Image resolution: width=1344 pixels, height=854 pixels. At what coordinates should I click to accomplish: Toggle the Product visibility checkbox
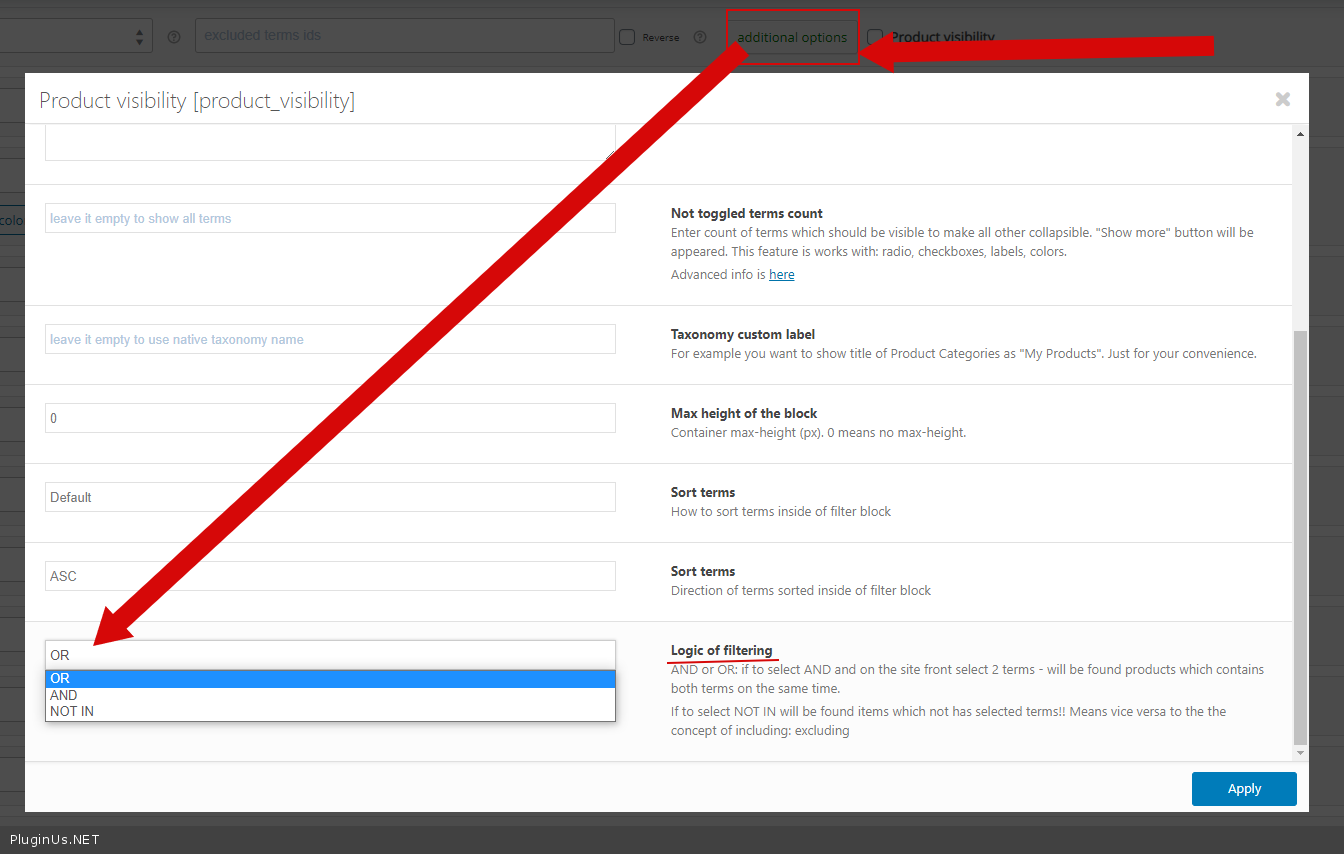pyautogui.click(x=875, y=37)
